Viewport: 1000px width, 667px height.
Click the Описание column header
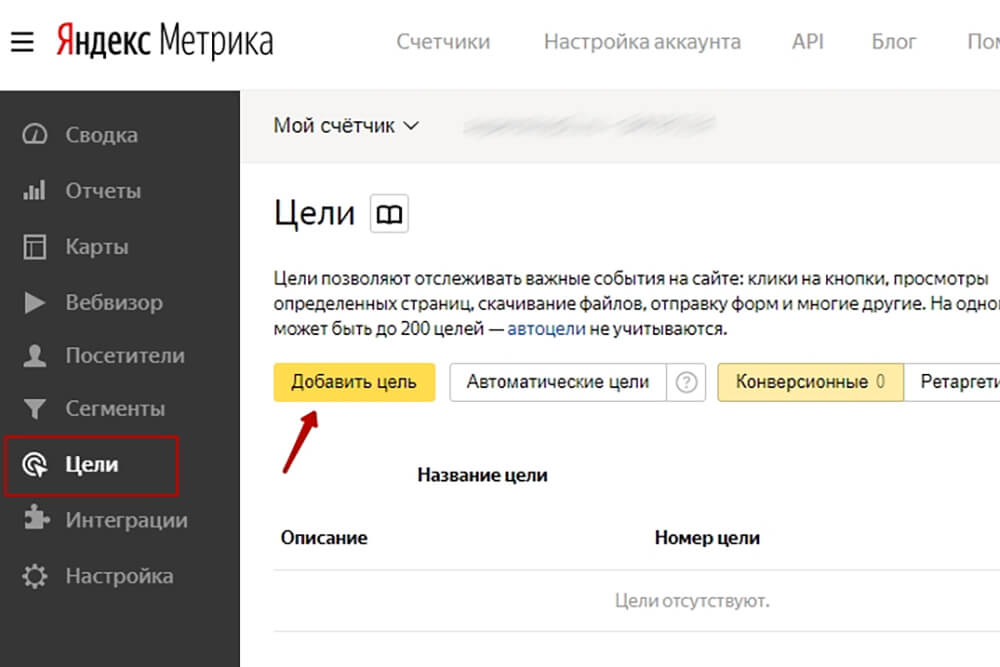coord(324,538)
